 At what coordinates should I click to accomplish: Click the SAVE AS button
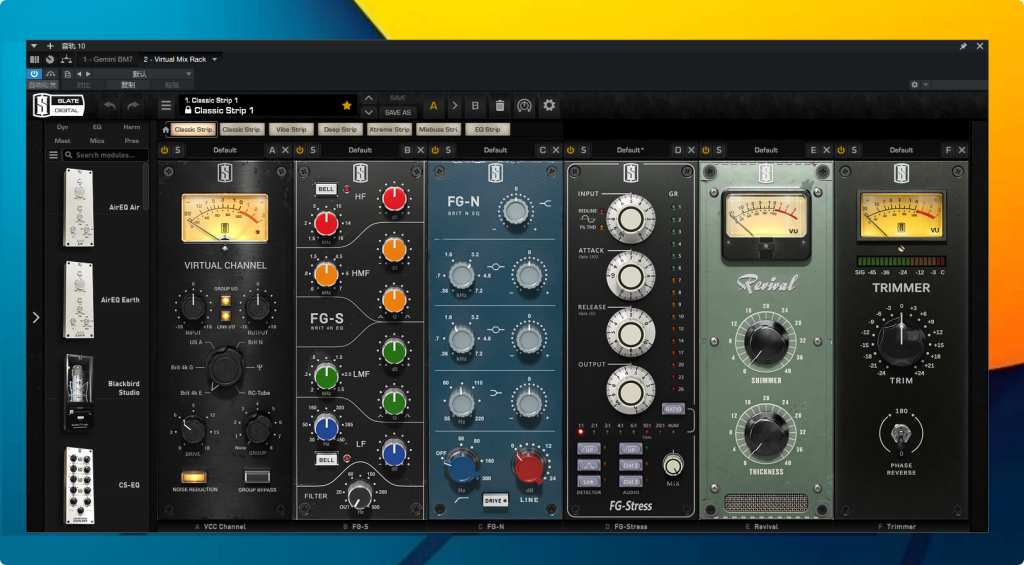(397, 112)
